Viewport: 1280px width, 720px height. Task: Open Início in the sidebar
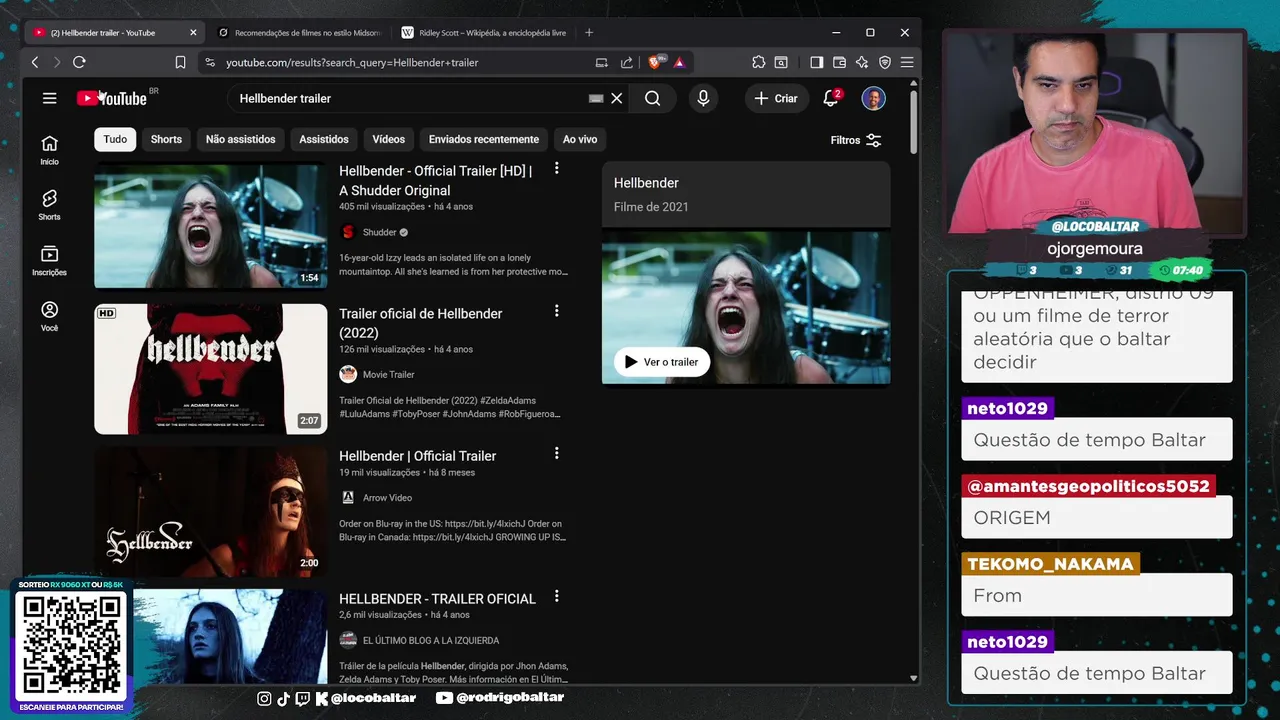point(49,150)
